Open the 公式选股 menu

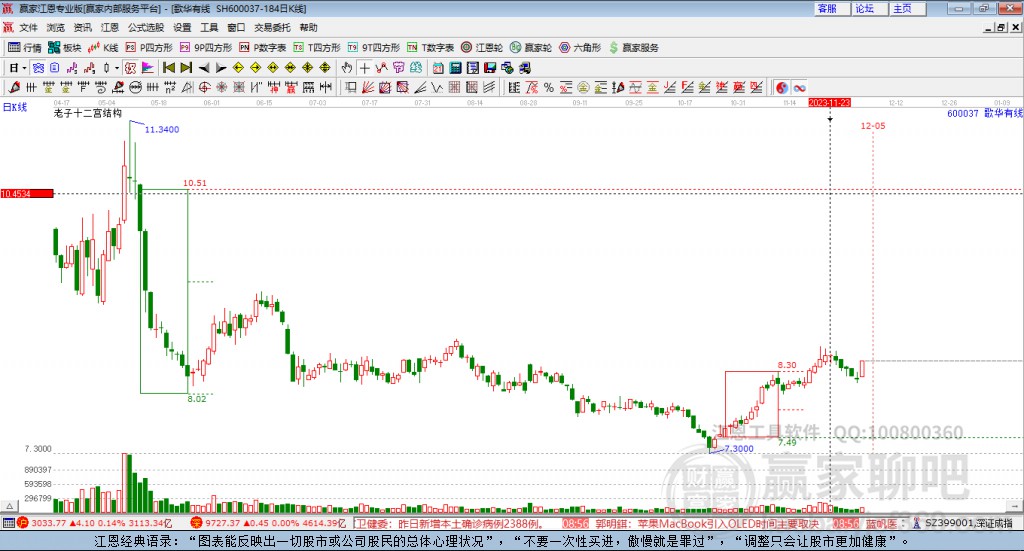pos(146,27)
